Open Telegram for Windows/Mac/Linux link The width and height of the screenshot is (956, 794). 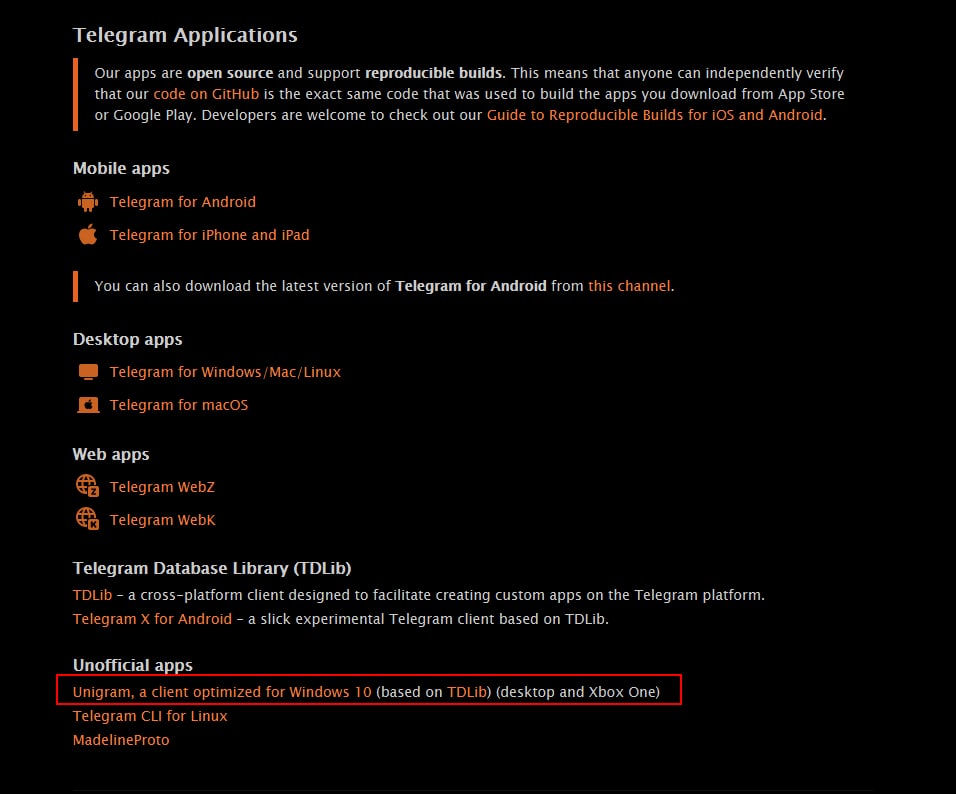(225, 372)
